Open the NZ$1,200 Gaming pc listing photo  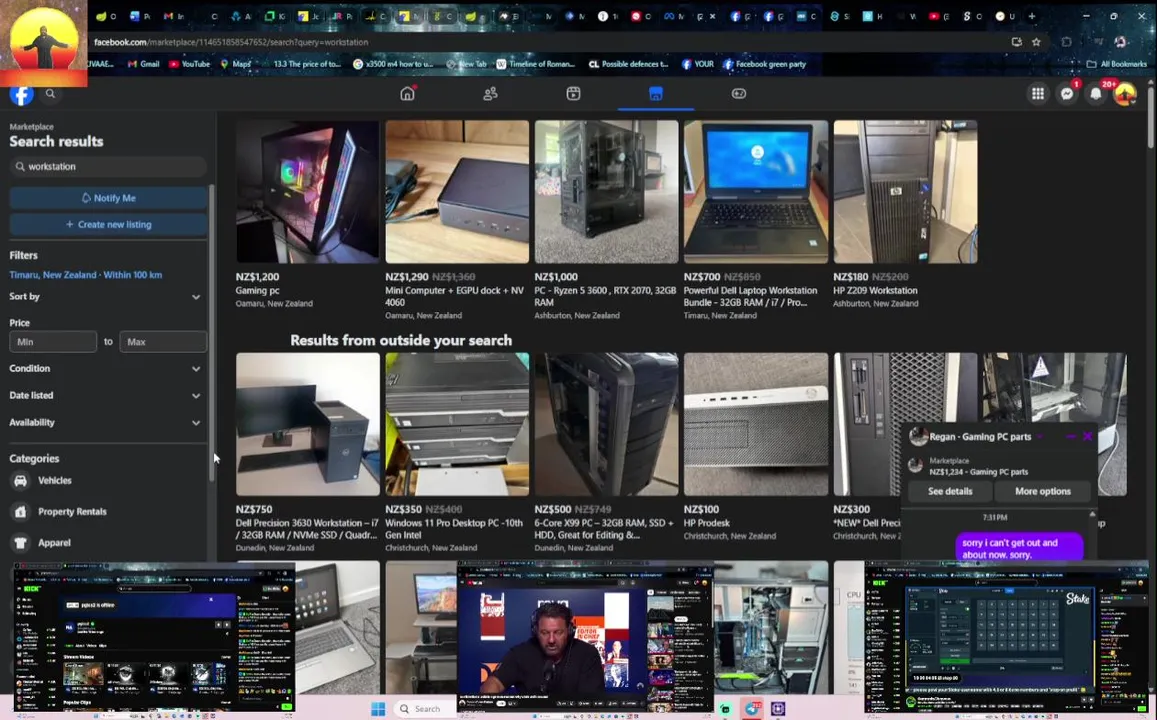click(x=308, y=192)
